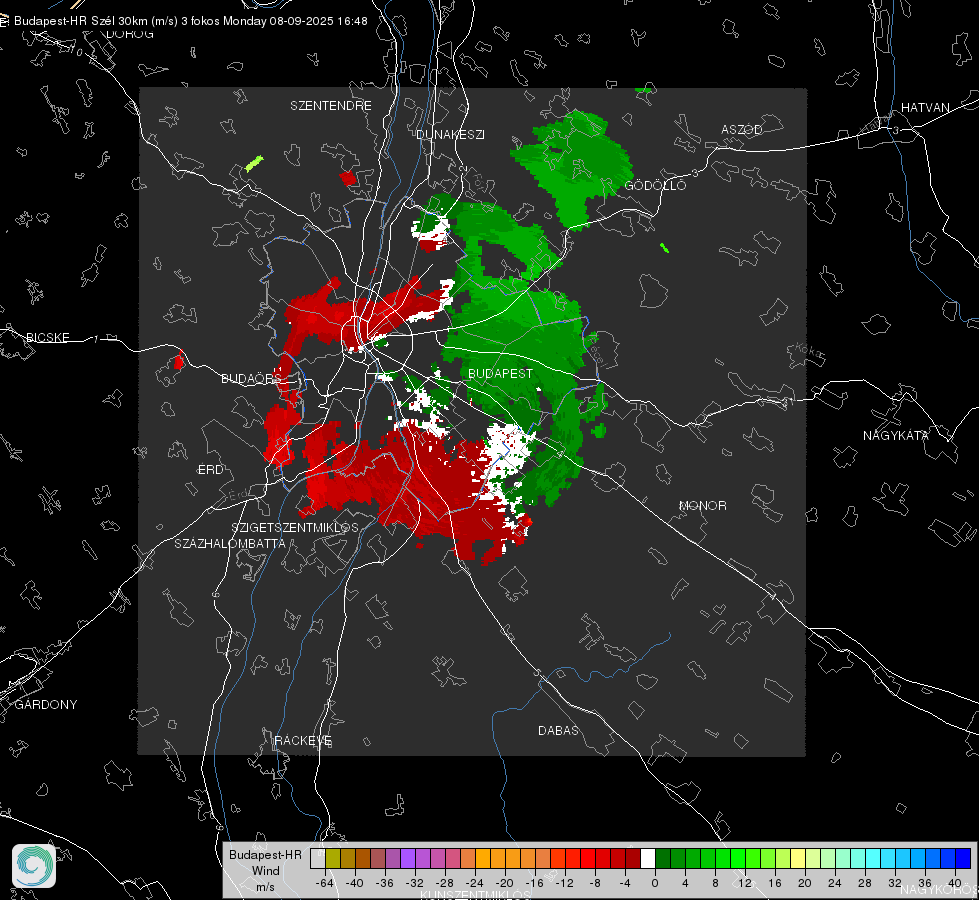Click the white zero-velocity swatch in the legend
This screenshot has width=979, height=900.
[x=648, y=858]
